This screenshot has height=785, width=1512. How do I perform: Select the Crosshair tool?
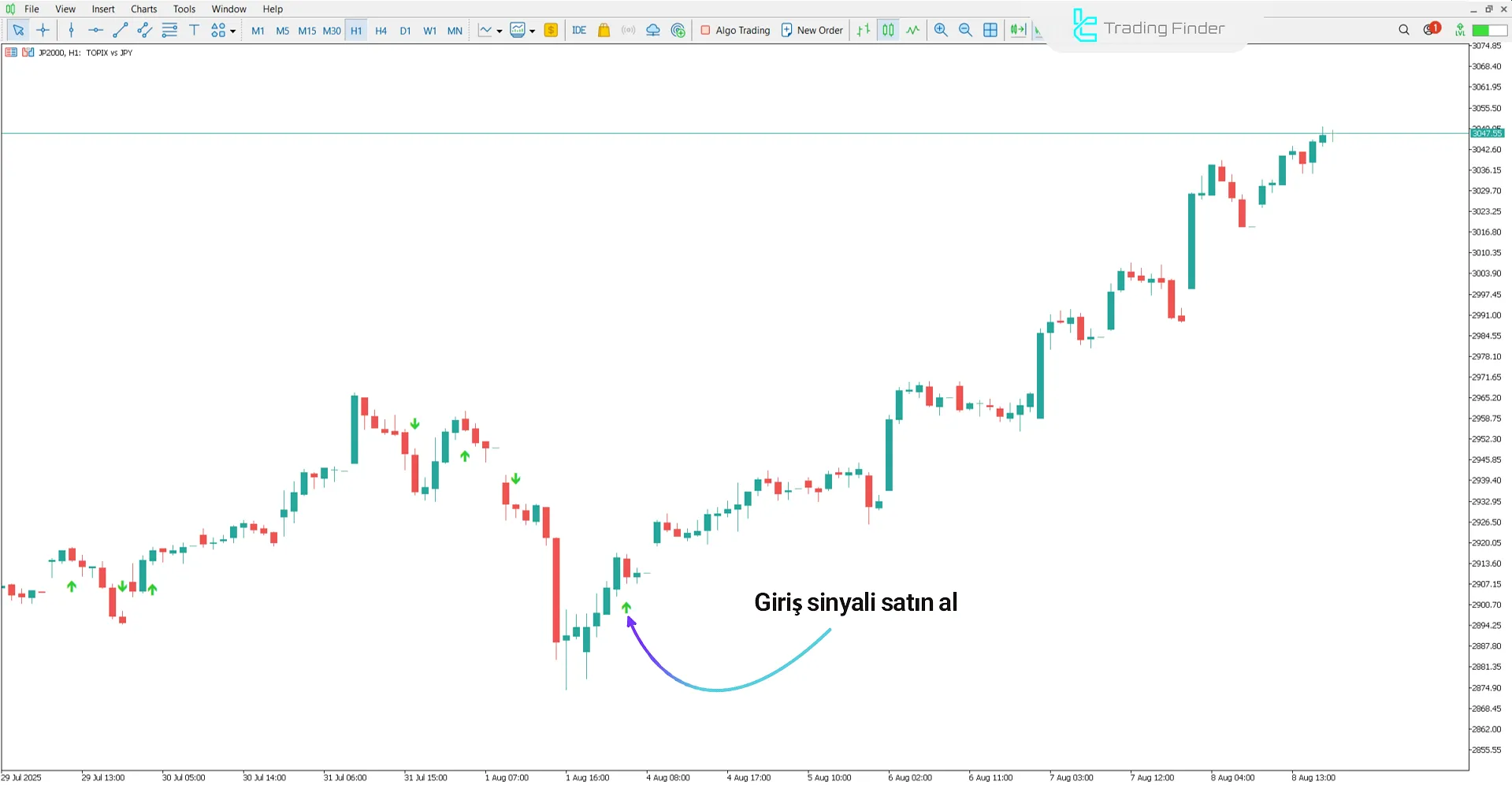43,30
